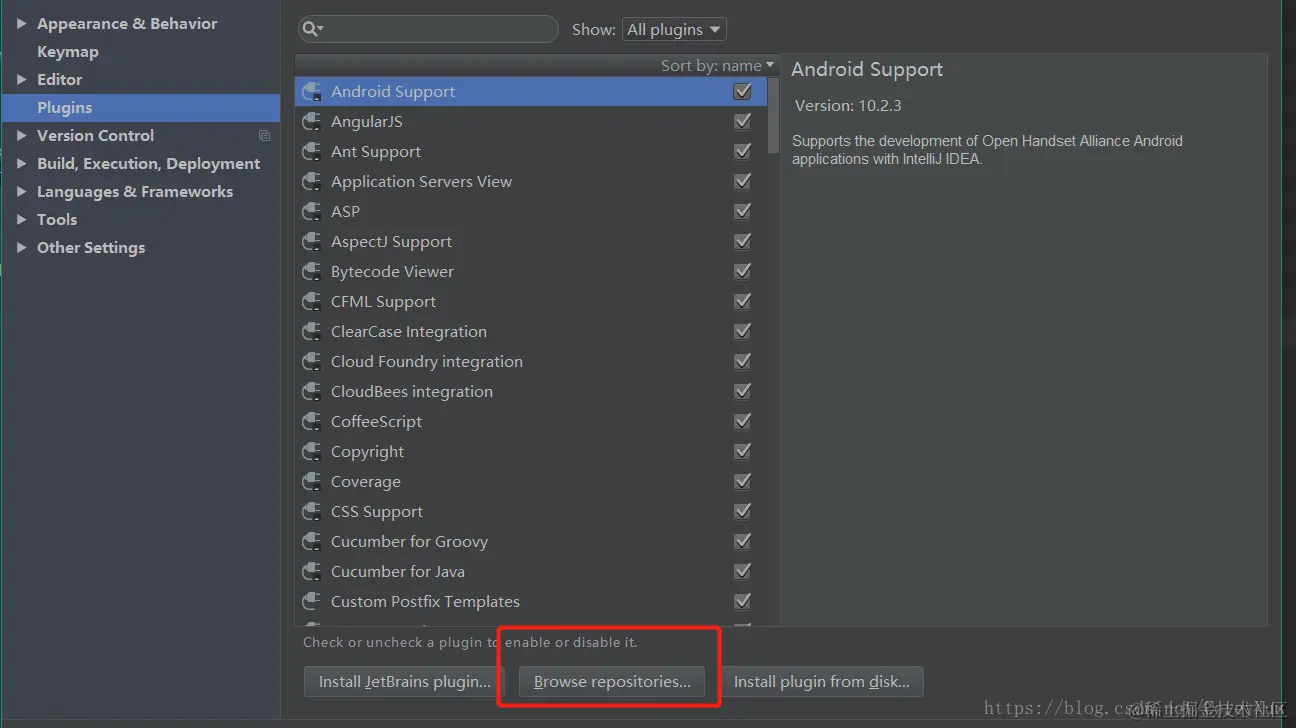Click the Custom Postfix Templates plugin icon
Screen dimensions: 1296x728
(x=312, y=602)
